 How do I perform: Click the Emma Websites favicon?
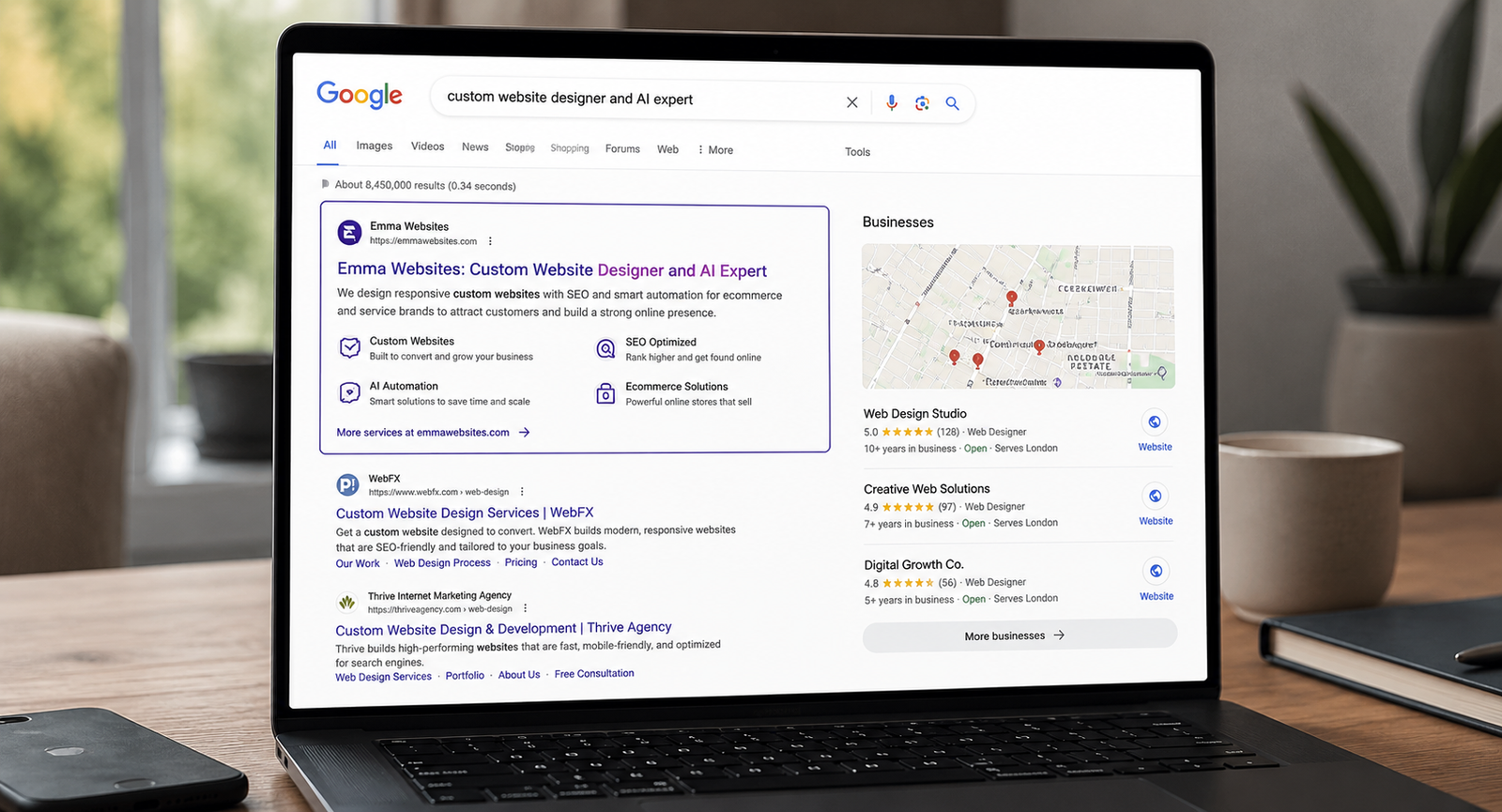(x=349, y=233)
